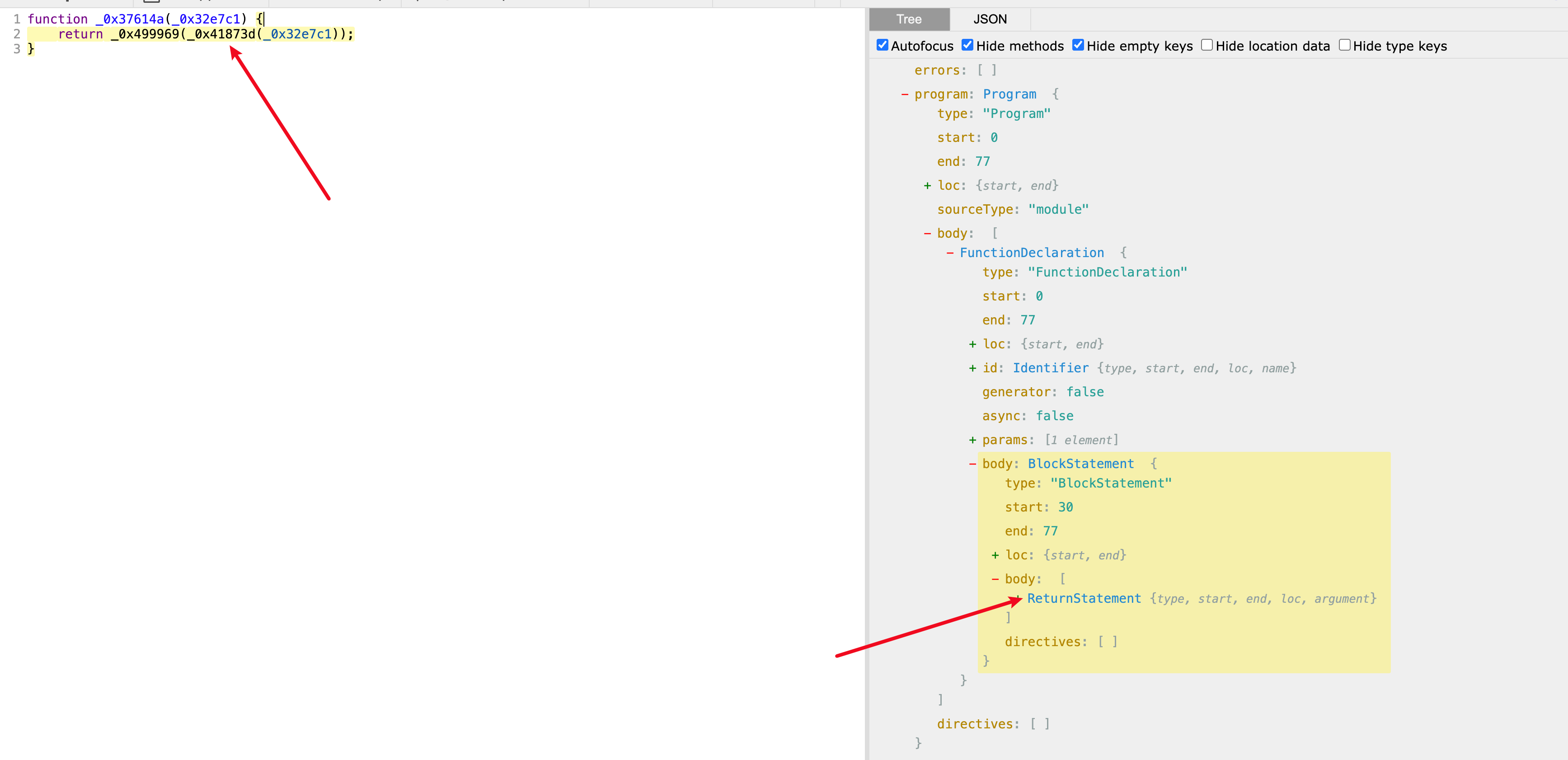Click the return statement code line
Screen dimensions: 1568x760
[205, 34]
